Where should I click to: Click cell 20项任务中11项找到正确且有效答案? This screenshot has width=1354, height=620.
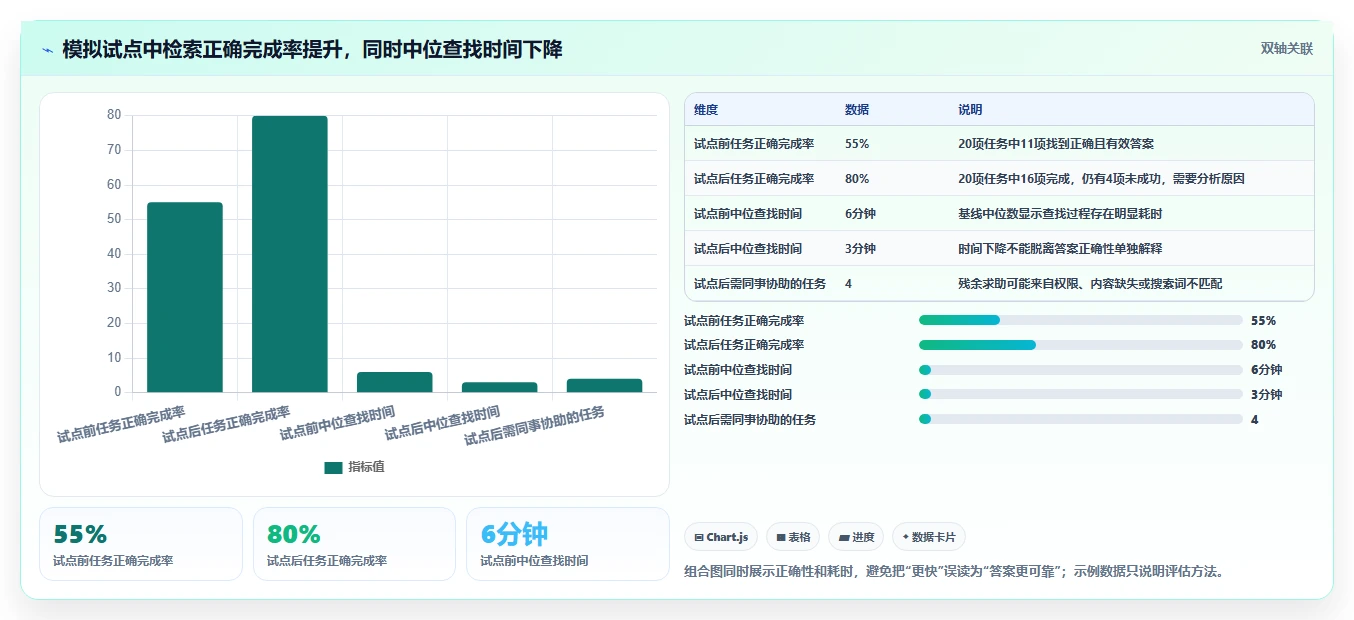point(1056,144)
